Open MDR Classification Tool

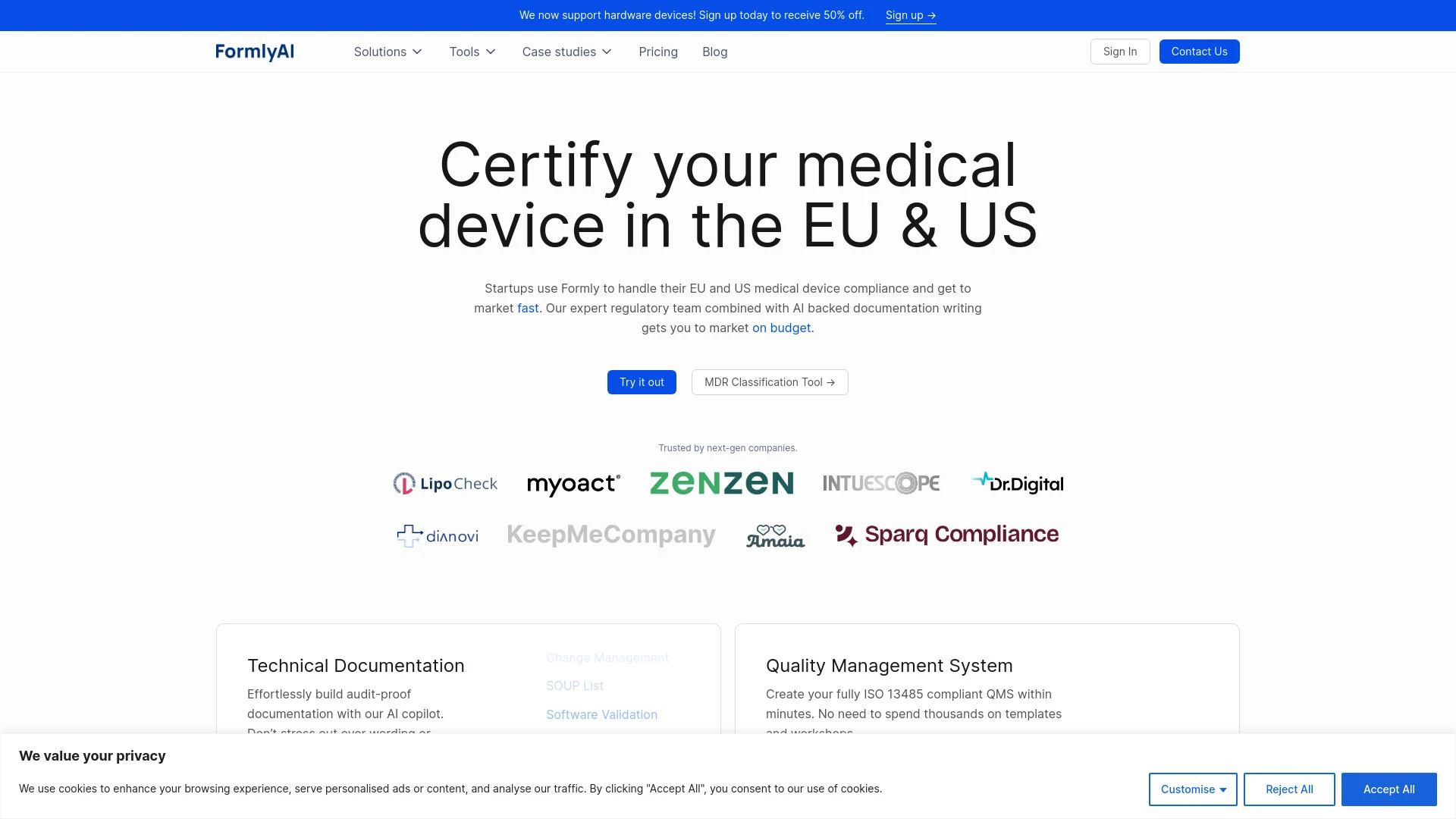click(x=770, y=382)
